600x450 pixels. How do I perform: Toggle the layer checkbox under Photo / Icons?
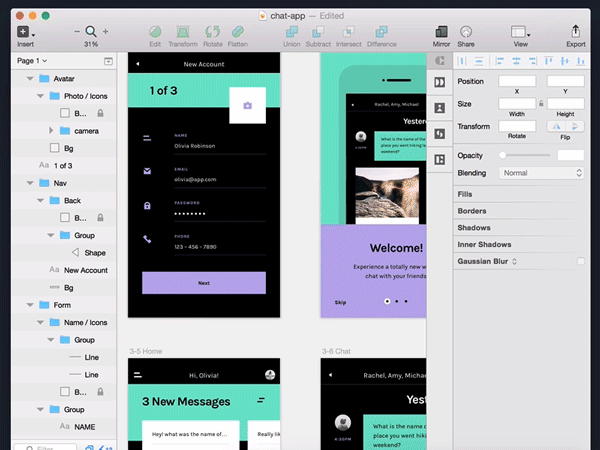point(65,114)
